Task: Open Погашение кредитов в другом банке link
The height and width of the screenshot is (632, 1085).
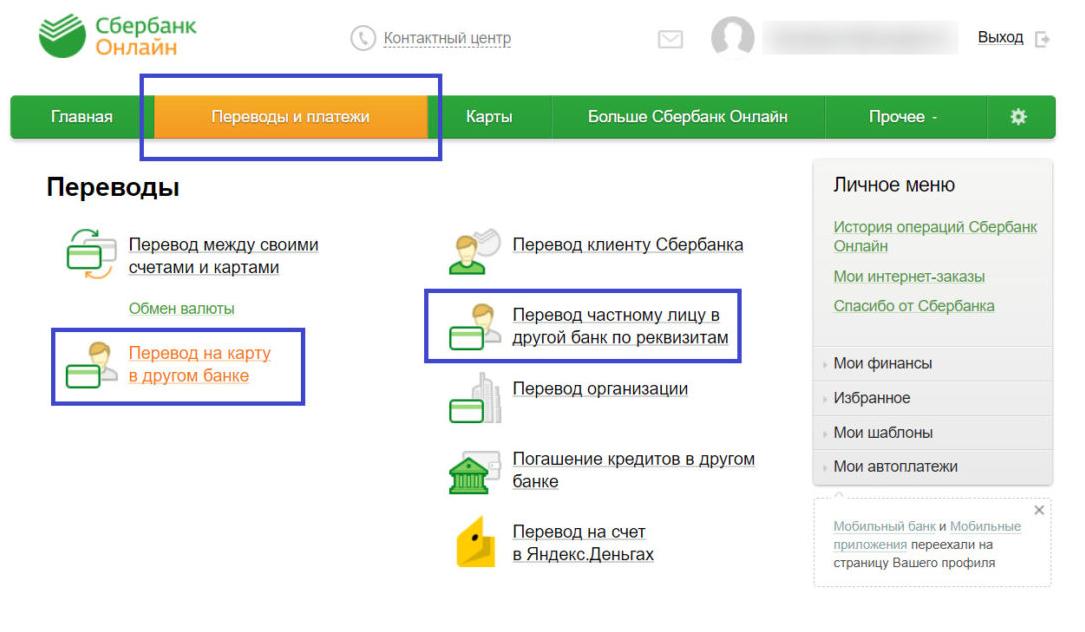Action: point(633,470)
